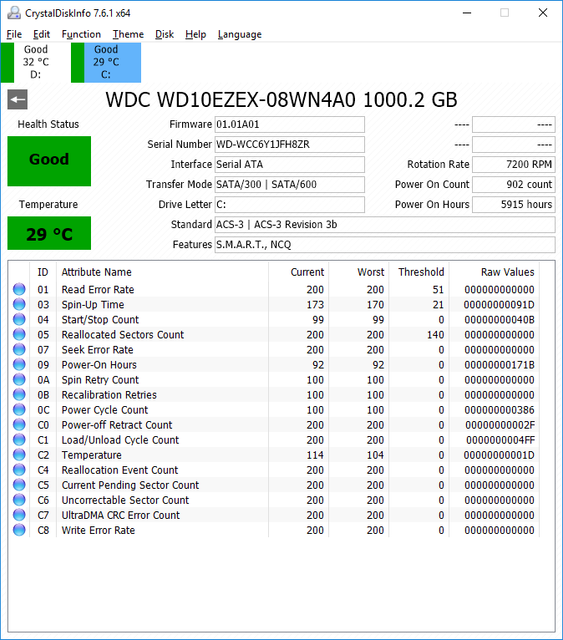
Task: Click the CrystalDiskInfo app icon in title bar
Action: click(14, 13)
